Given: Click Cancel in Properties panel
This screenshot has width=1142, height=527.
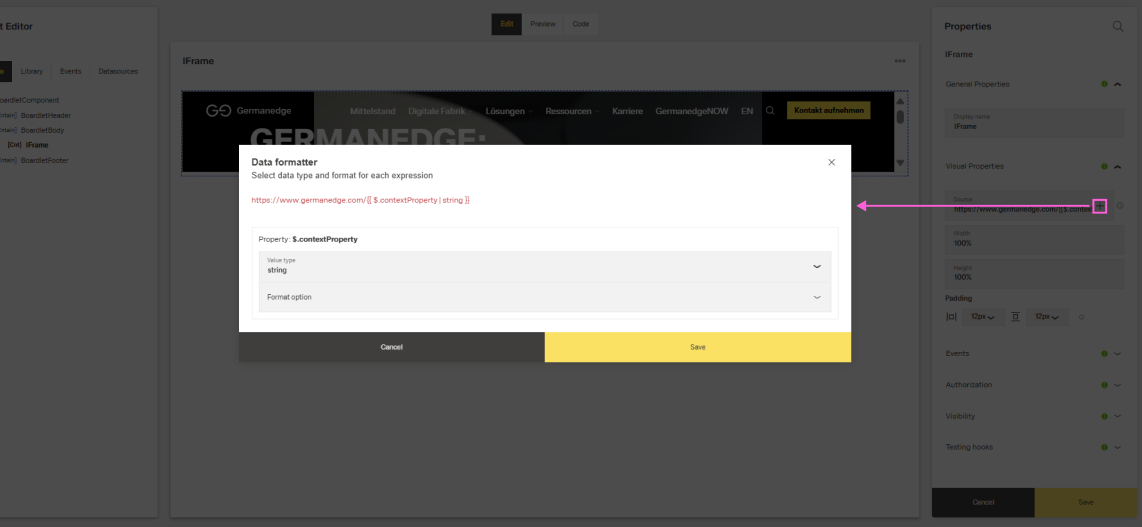Looking at the screenshot, I should coord(983,502).
